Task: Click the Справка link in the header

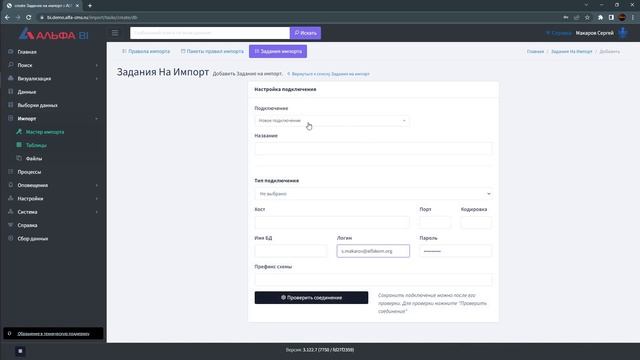Action: (x=558, y=33)
